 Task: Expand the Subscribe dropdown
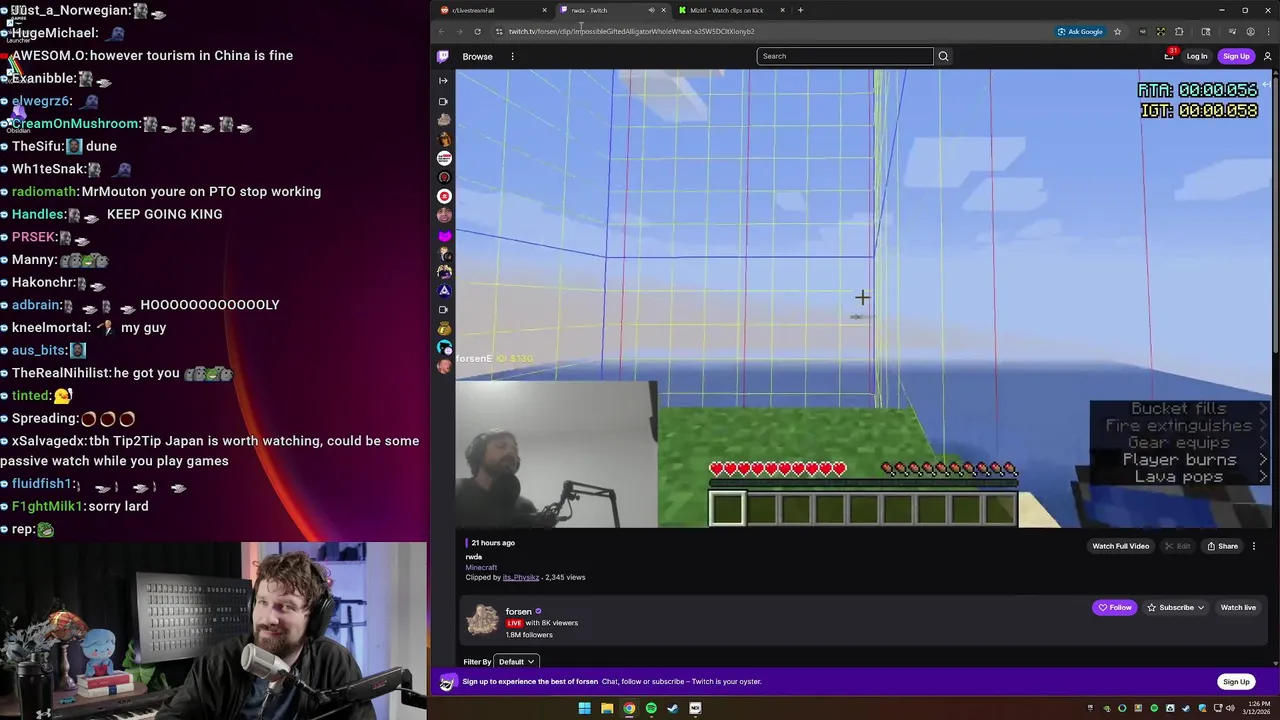point(1175,607)
